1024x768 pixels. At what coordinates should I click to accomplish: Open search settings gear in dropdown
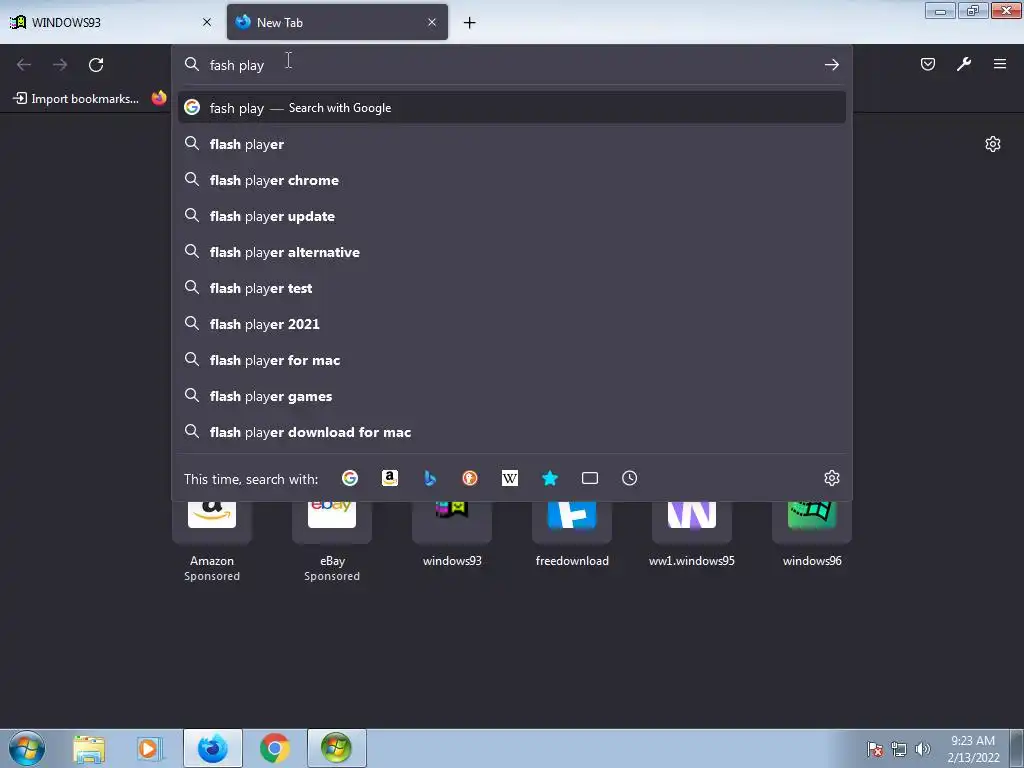point(831,479)
